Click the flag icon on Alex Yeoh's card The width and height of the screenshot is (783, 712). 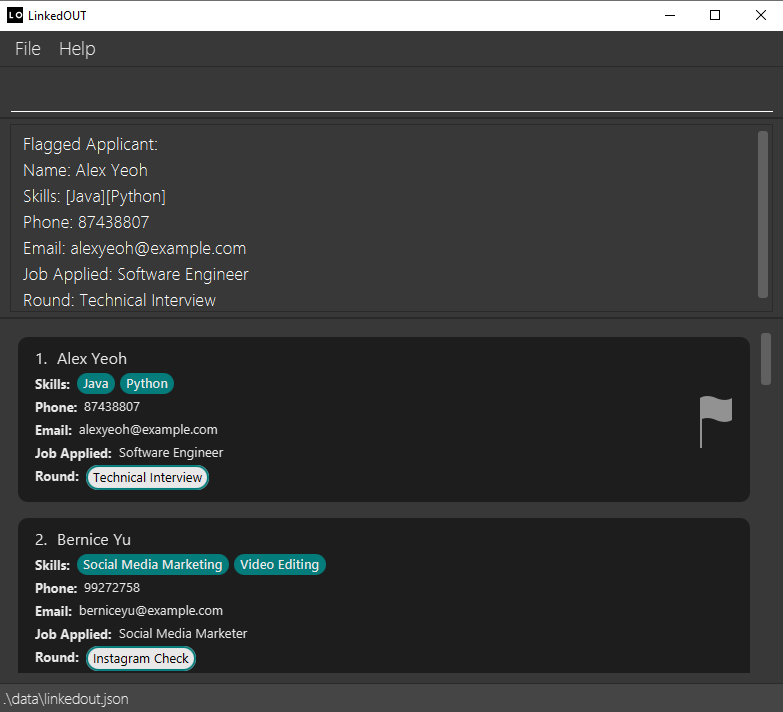pyautogui.click(x=715, y=421)
